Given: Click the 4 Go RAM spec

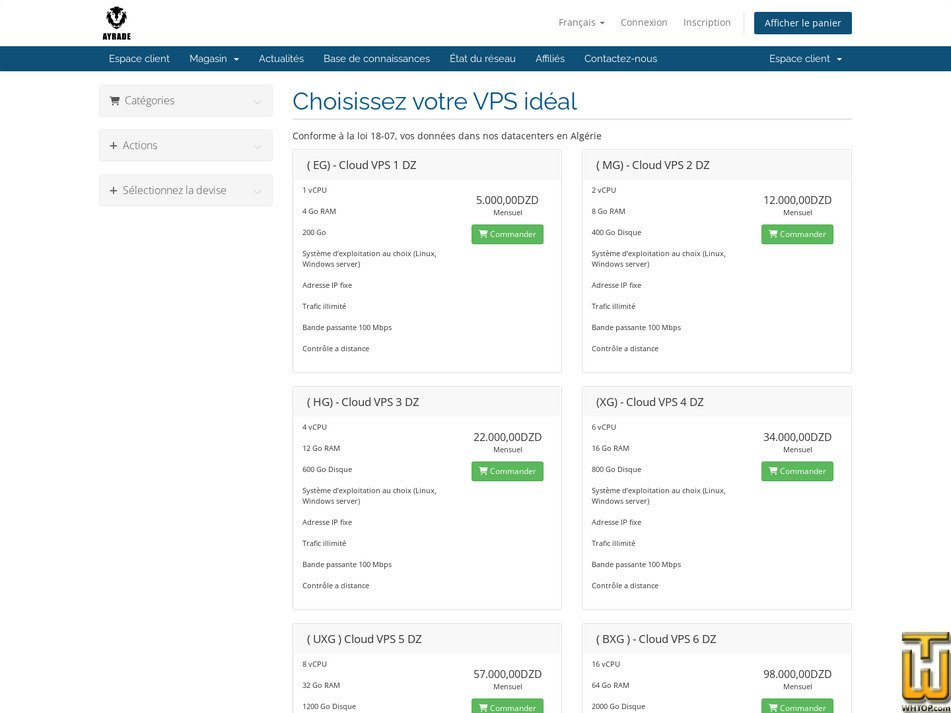Looking at the screenshot, I should 319,211.
